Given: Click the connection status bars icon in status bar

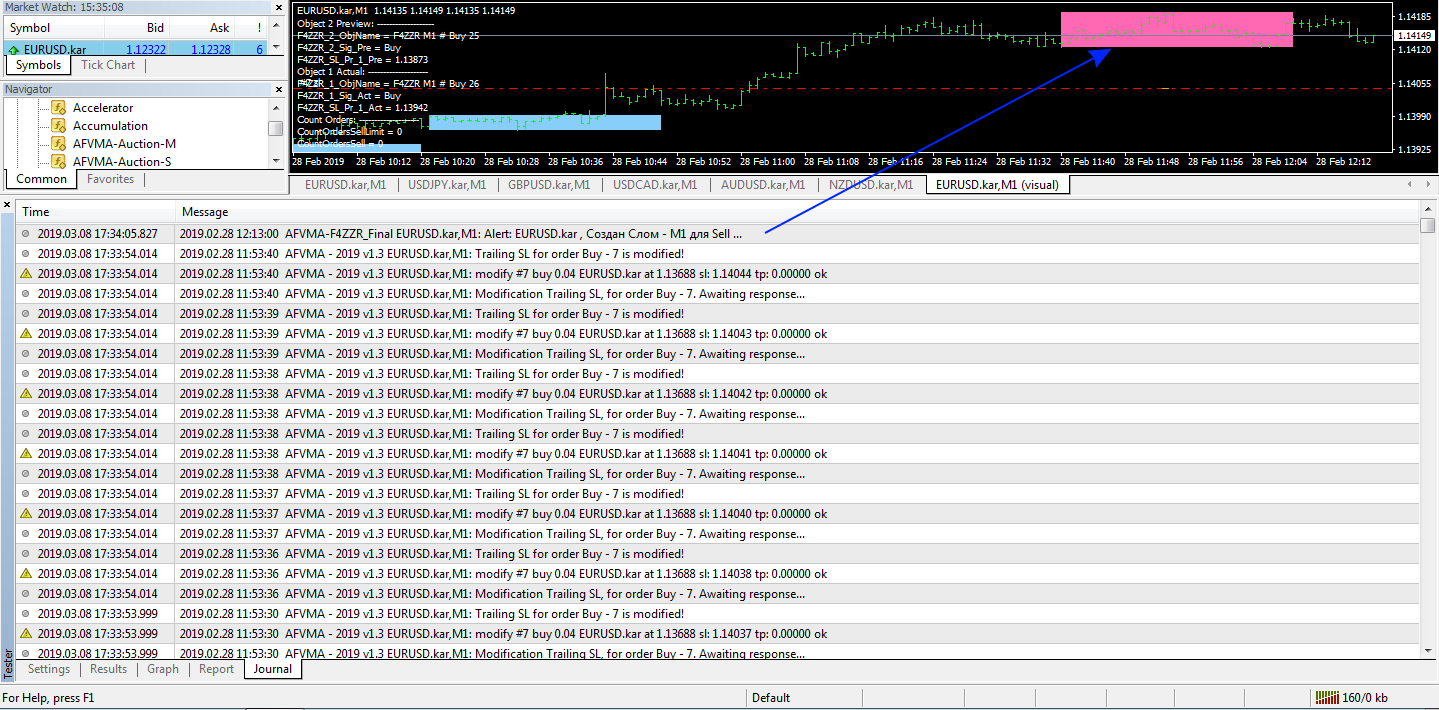Looking at the screenshot, I should (x=1326, y=698).
